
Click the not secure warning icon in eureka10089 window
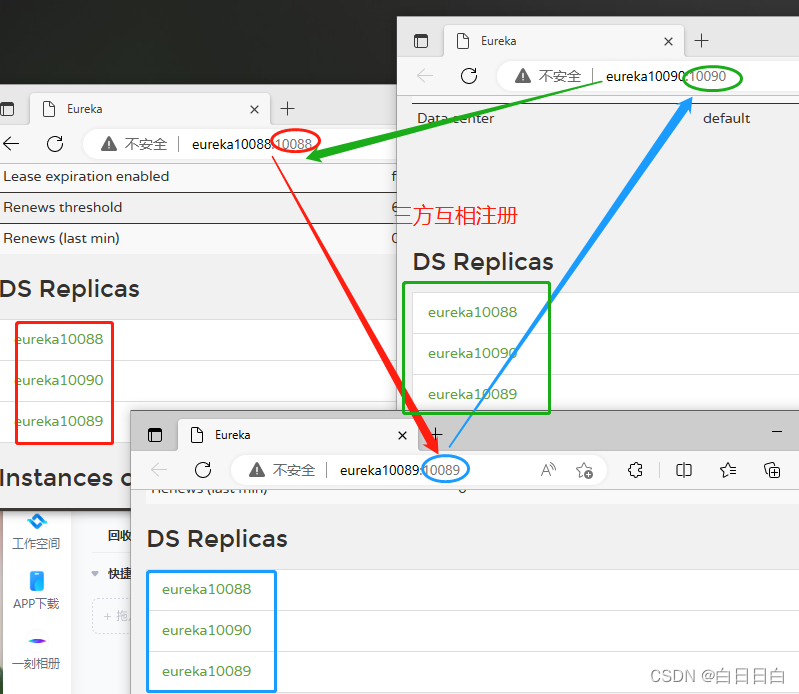tap(257, 470)
